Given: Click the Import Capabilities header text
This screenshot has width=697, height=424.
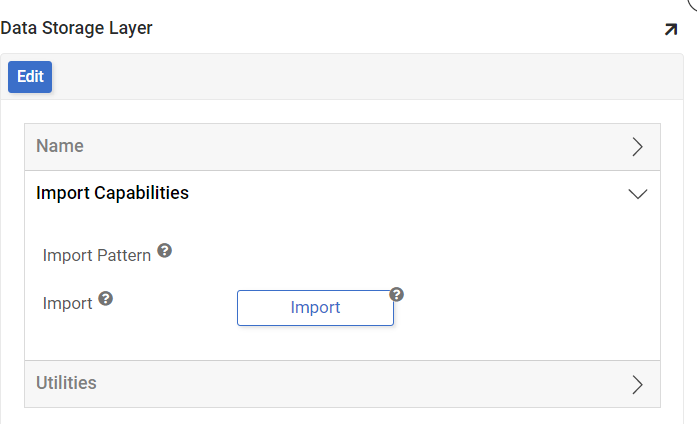Looking at the screenshot, I should click(x=112, y=193).
